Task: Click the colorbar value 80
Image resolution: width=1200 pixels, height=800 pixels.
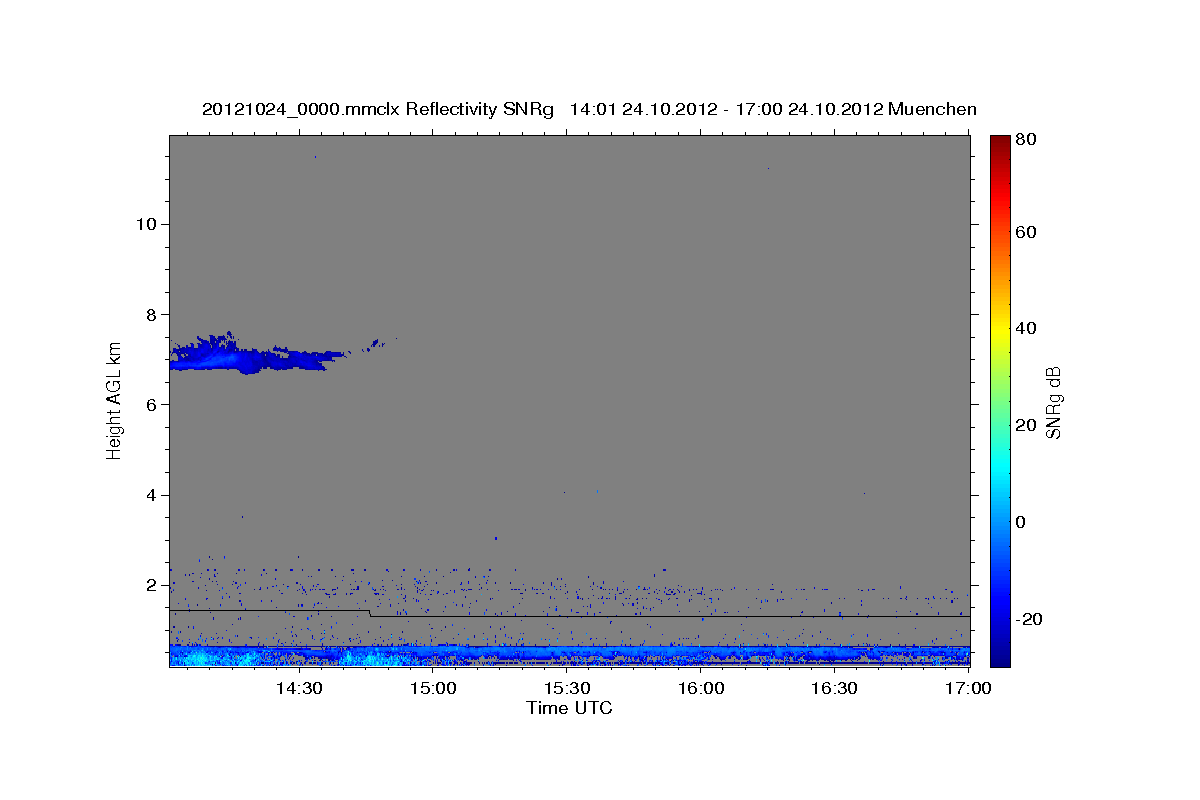Action: (x=1027, y=140)
